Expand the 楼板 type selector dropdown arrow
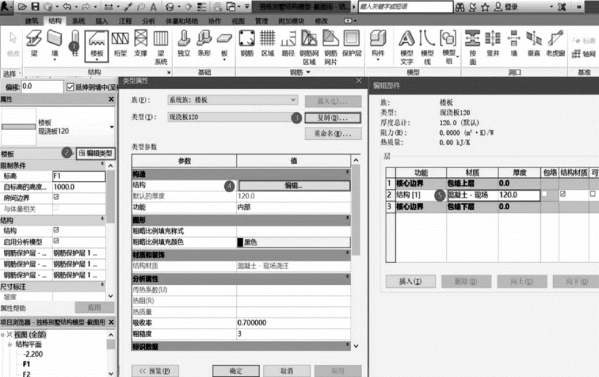 click(x=112, y=127)
